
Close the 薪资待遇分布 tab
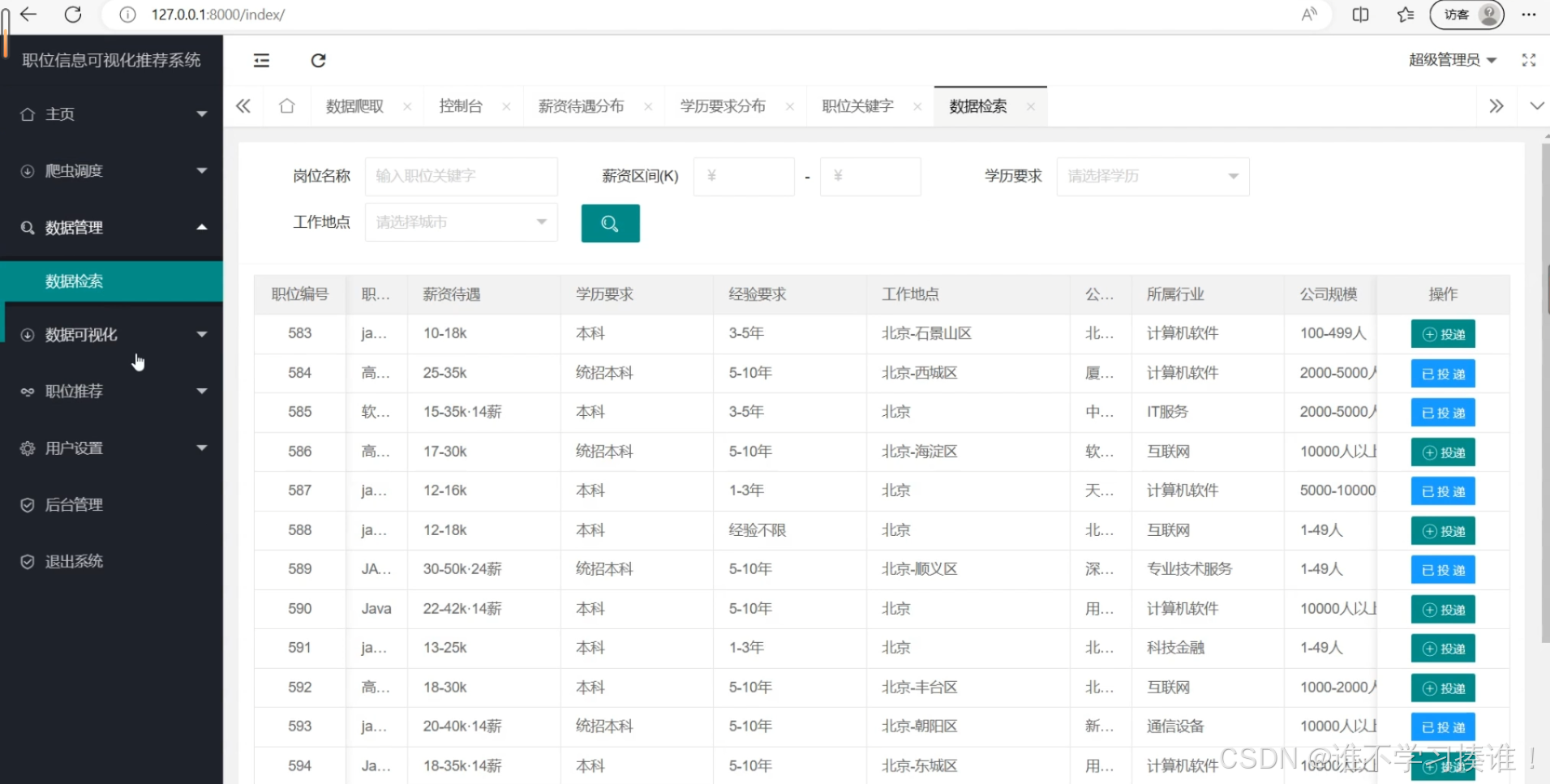tap(648, 106)
